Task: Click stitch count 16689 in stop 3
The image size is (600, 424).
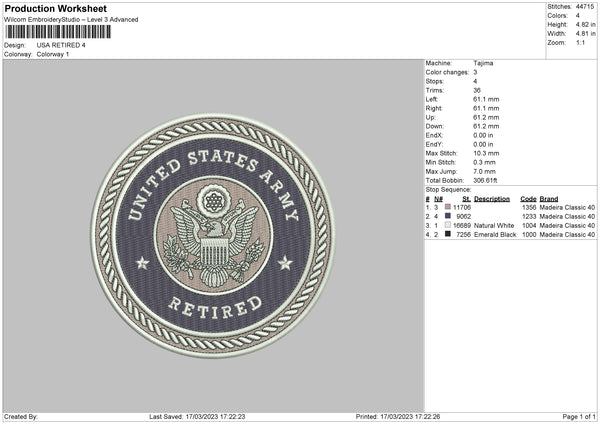Action: tap(462, 226)
